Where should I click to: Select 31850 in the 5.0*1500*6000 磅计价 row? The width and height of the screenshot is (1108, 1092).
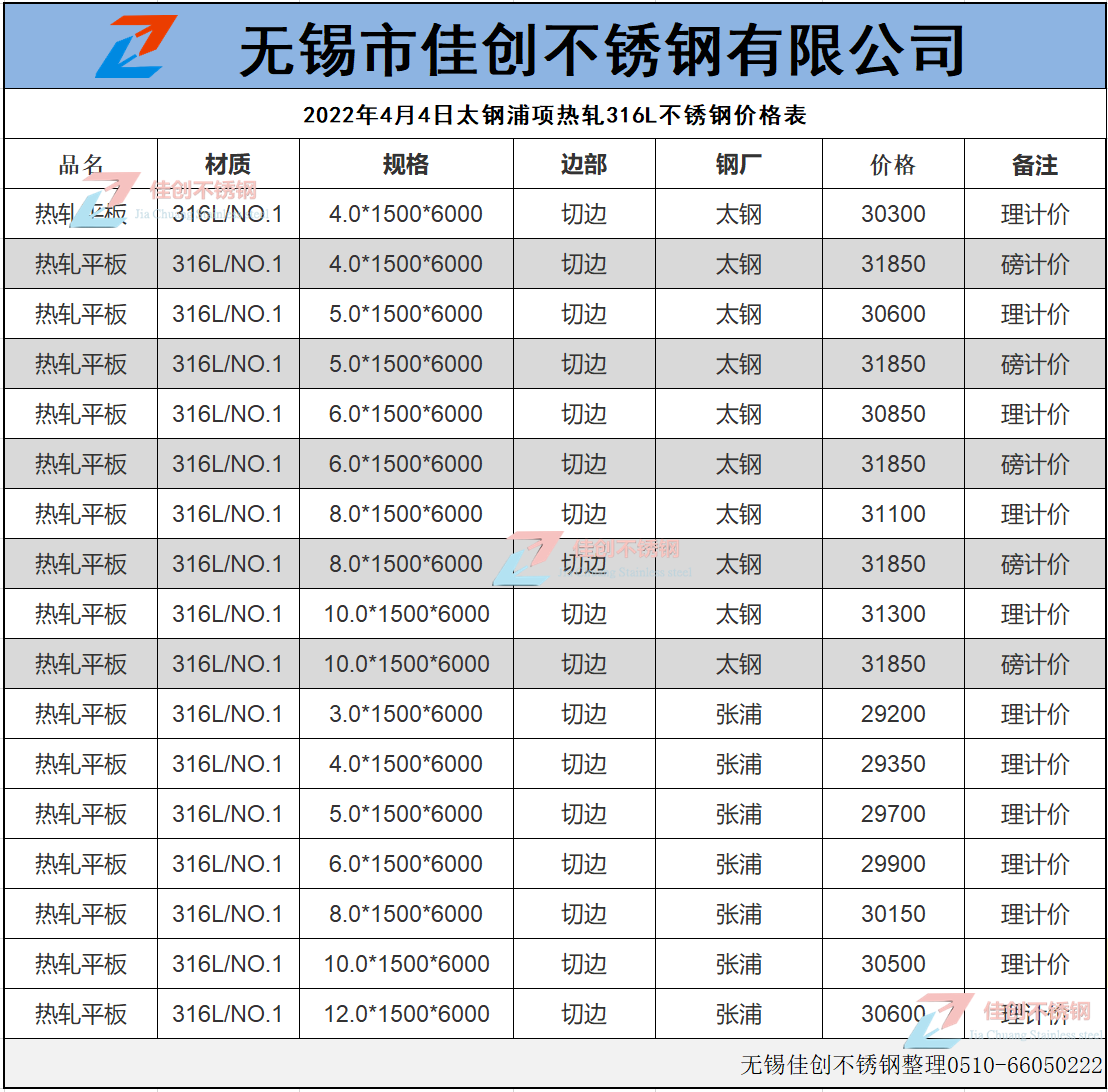click(x=893, y=363)
